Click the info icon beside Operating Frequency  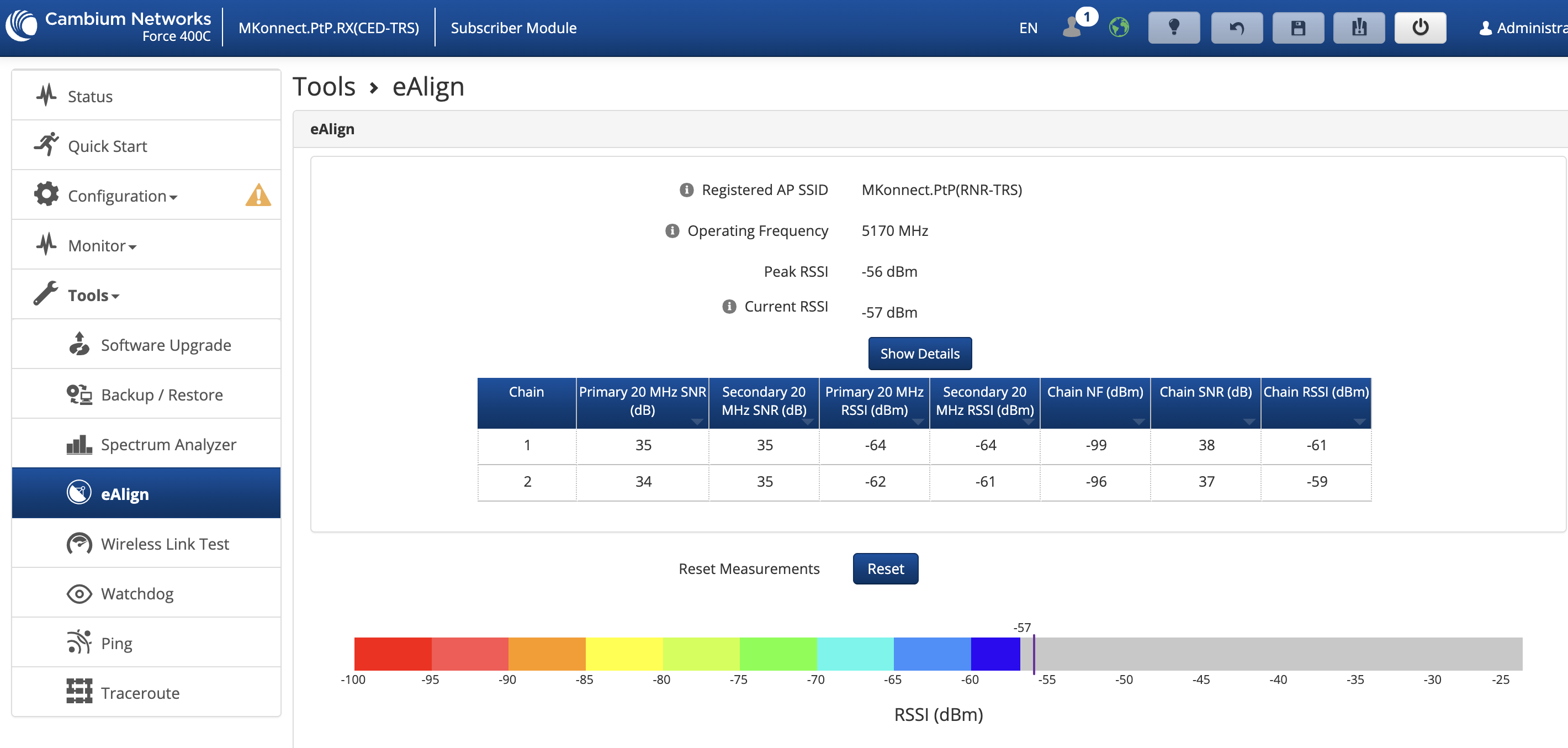coord(672,231)
